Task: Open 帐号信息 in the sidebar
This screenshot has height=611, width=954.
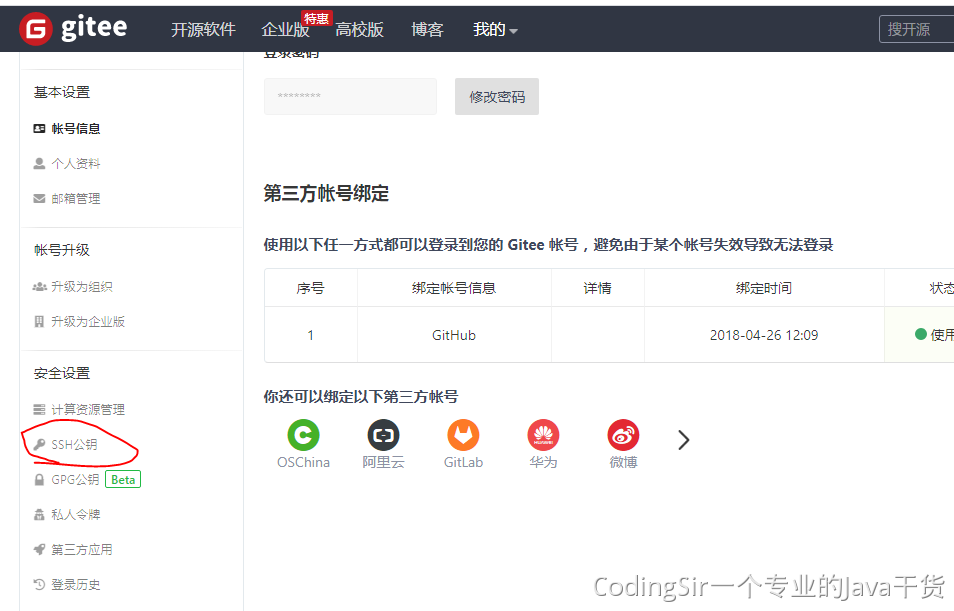Action: 75,128
